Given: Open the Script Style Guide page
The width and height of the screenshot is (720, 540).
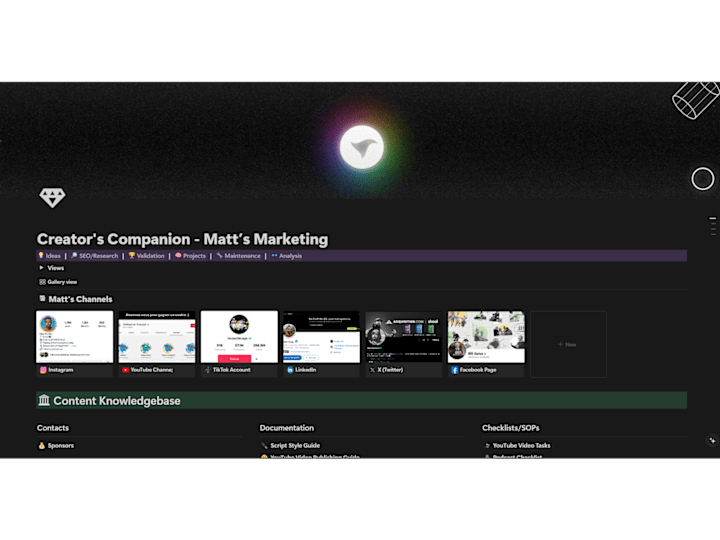Looking at the screenshot, I should click(295, 445).
